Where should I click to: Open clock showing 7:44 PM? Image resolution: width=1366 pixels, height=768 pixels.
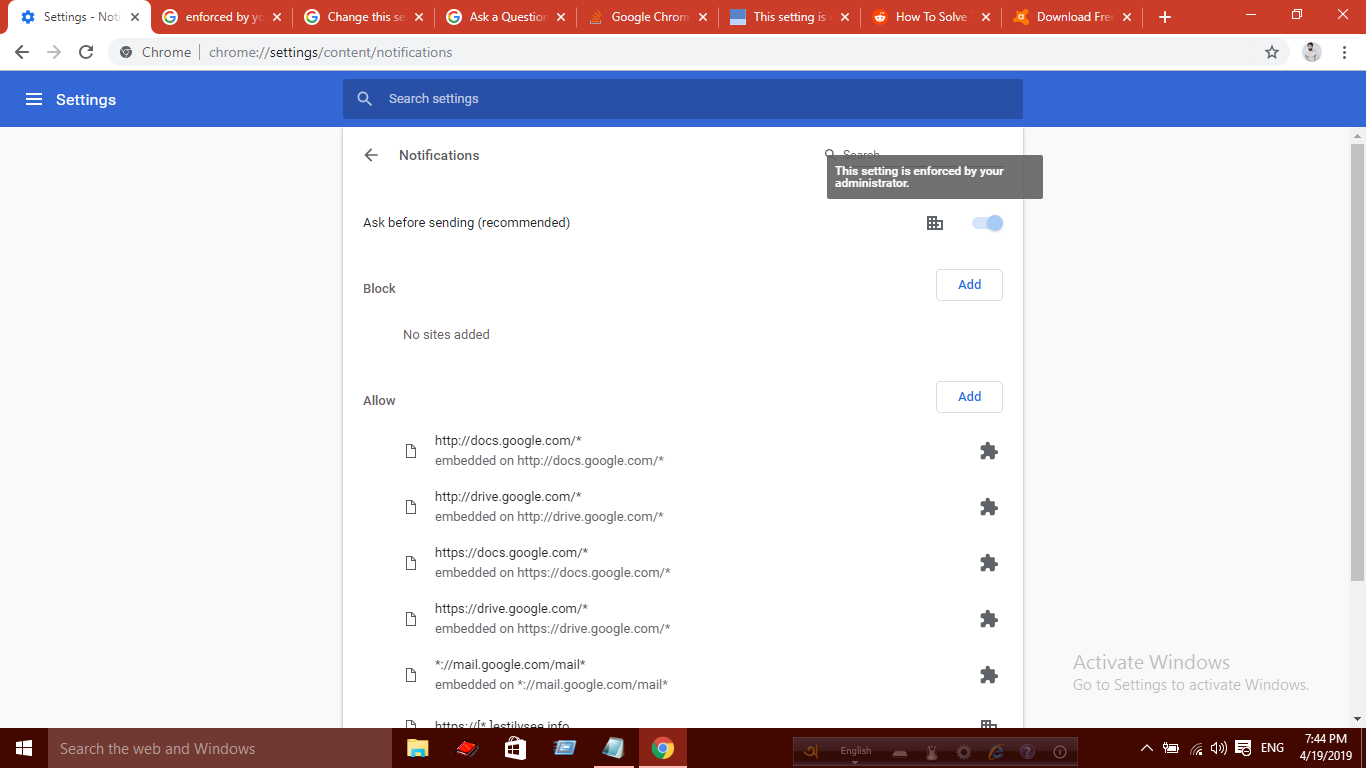click(x=1327, y=748)
